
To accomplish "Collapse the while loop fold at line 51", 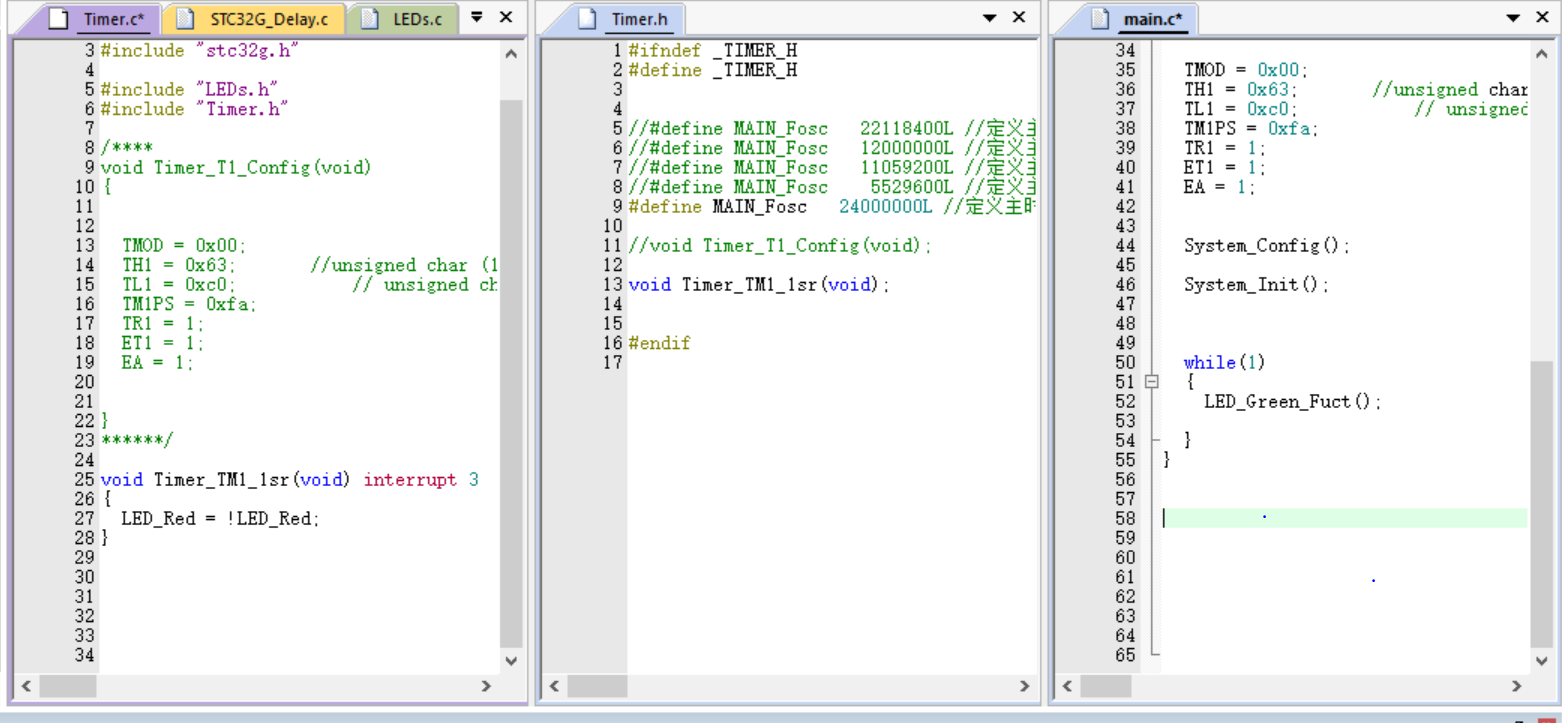I will [x=1152, y=382].
